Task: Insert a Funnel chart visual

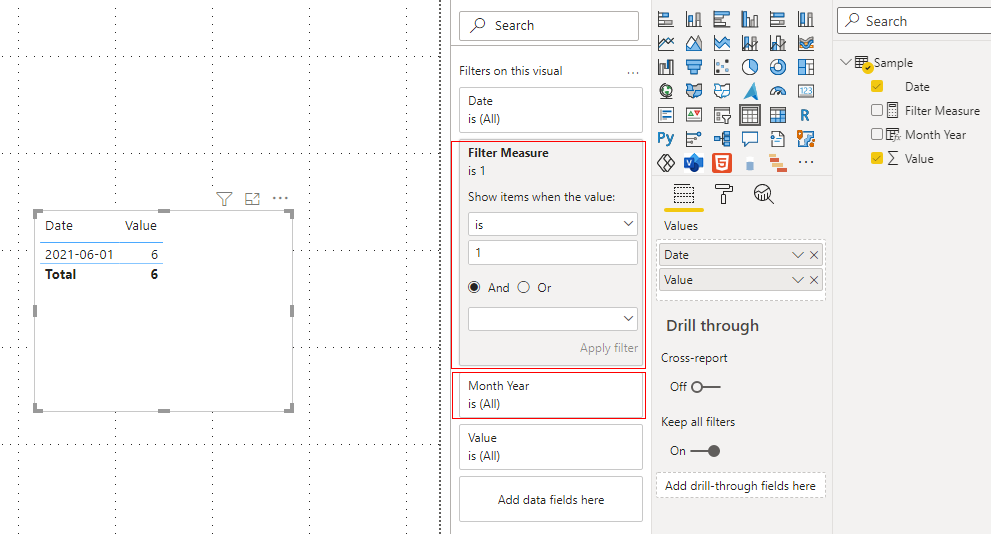Action: click(693, 67)
